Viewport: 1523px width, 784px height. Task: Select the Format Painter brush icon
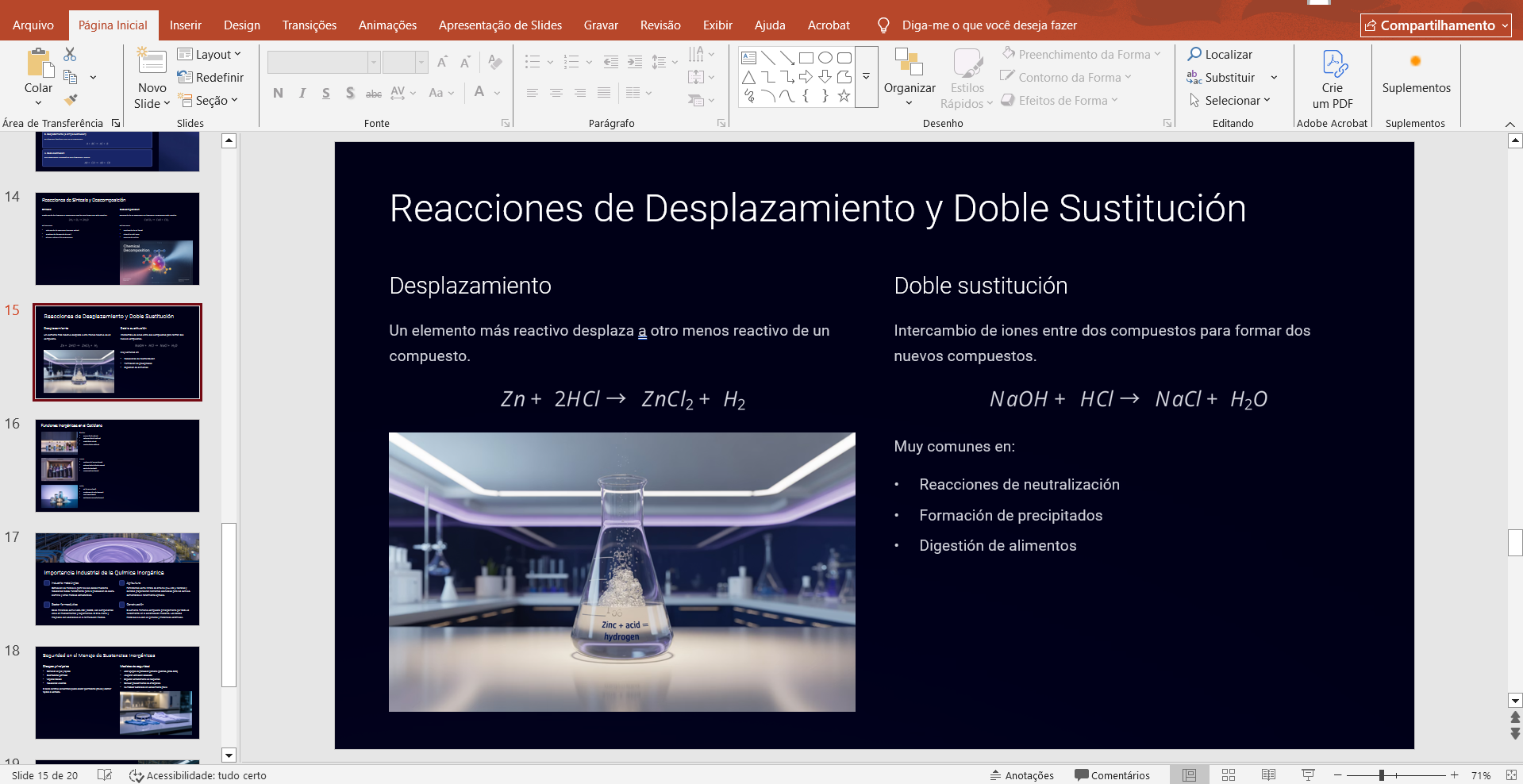(70, 100)
